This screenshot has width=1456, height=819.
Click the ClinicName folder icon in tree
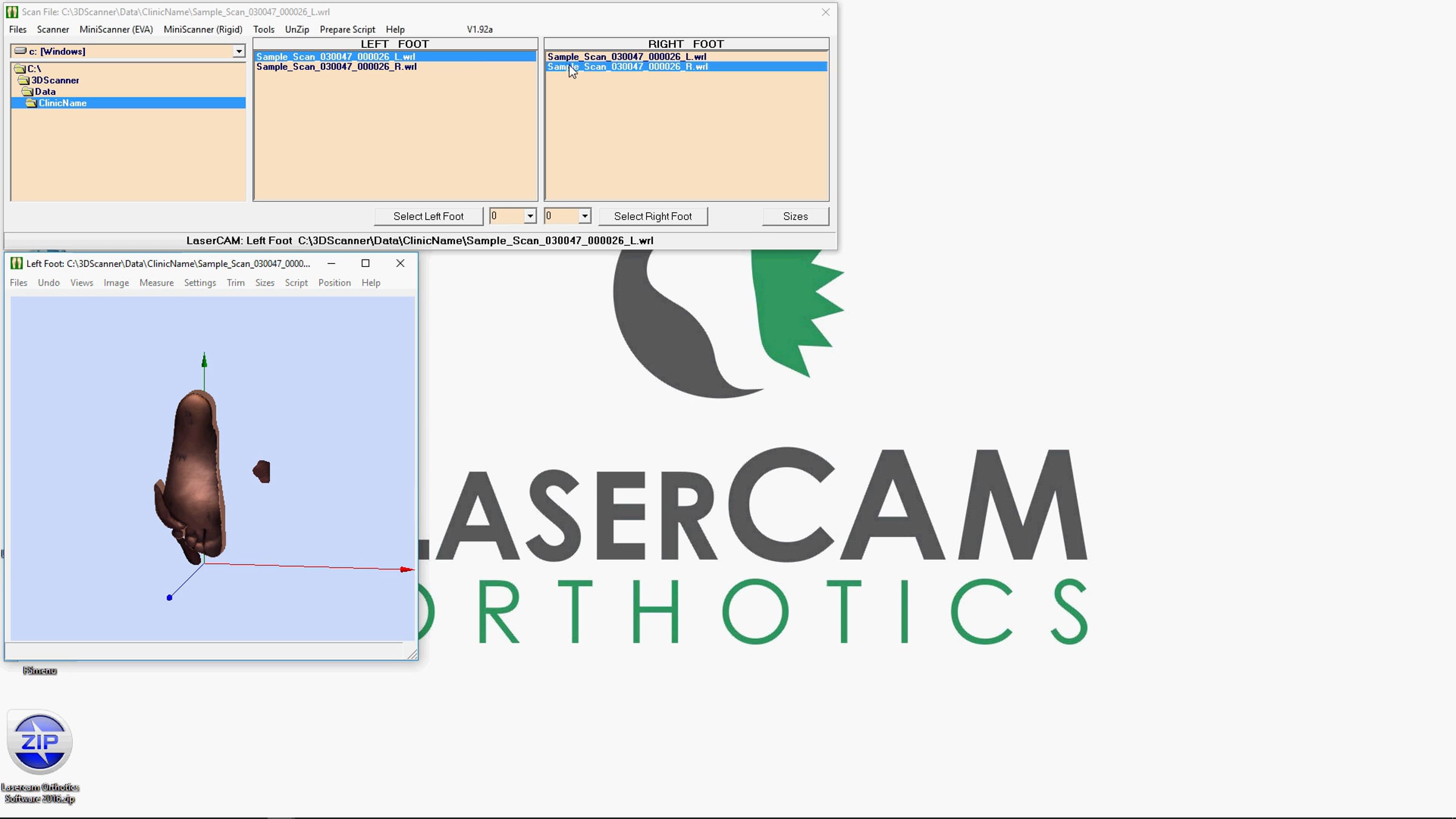pos(32,103)
